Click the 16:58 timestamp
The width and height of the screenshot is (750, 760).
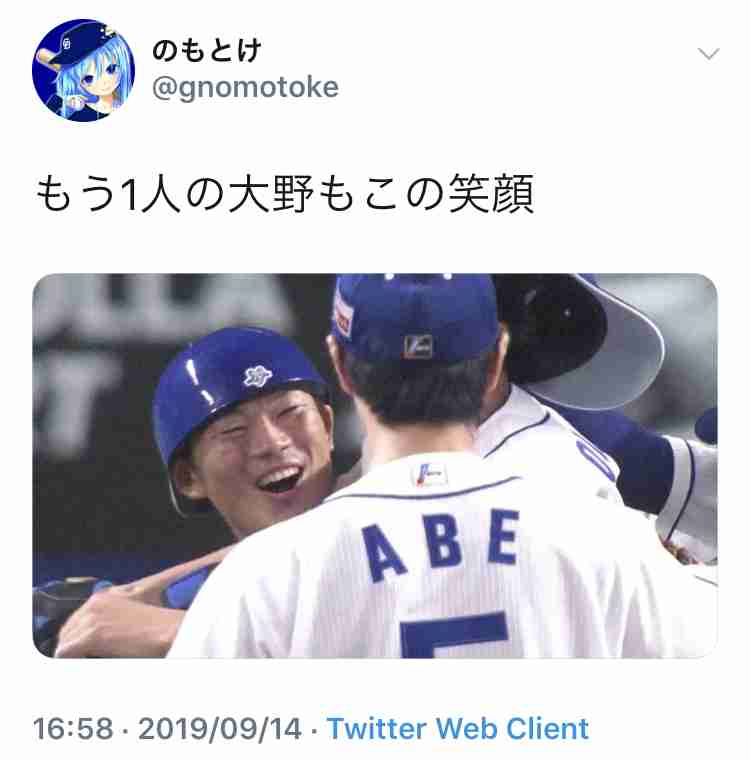73,728
